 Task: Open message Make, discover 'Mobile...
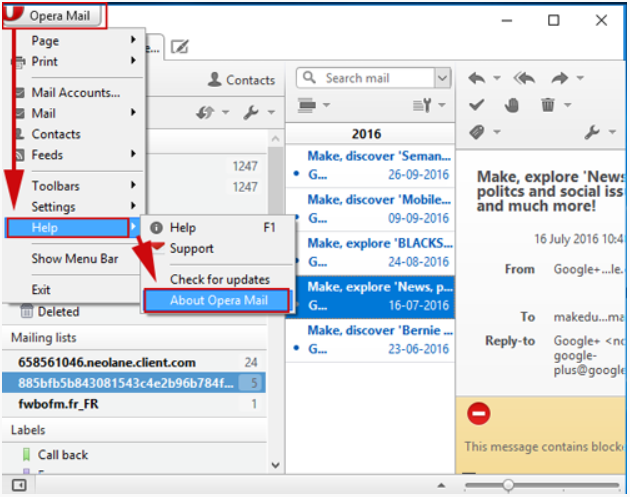[370, 209]
